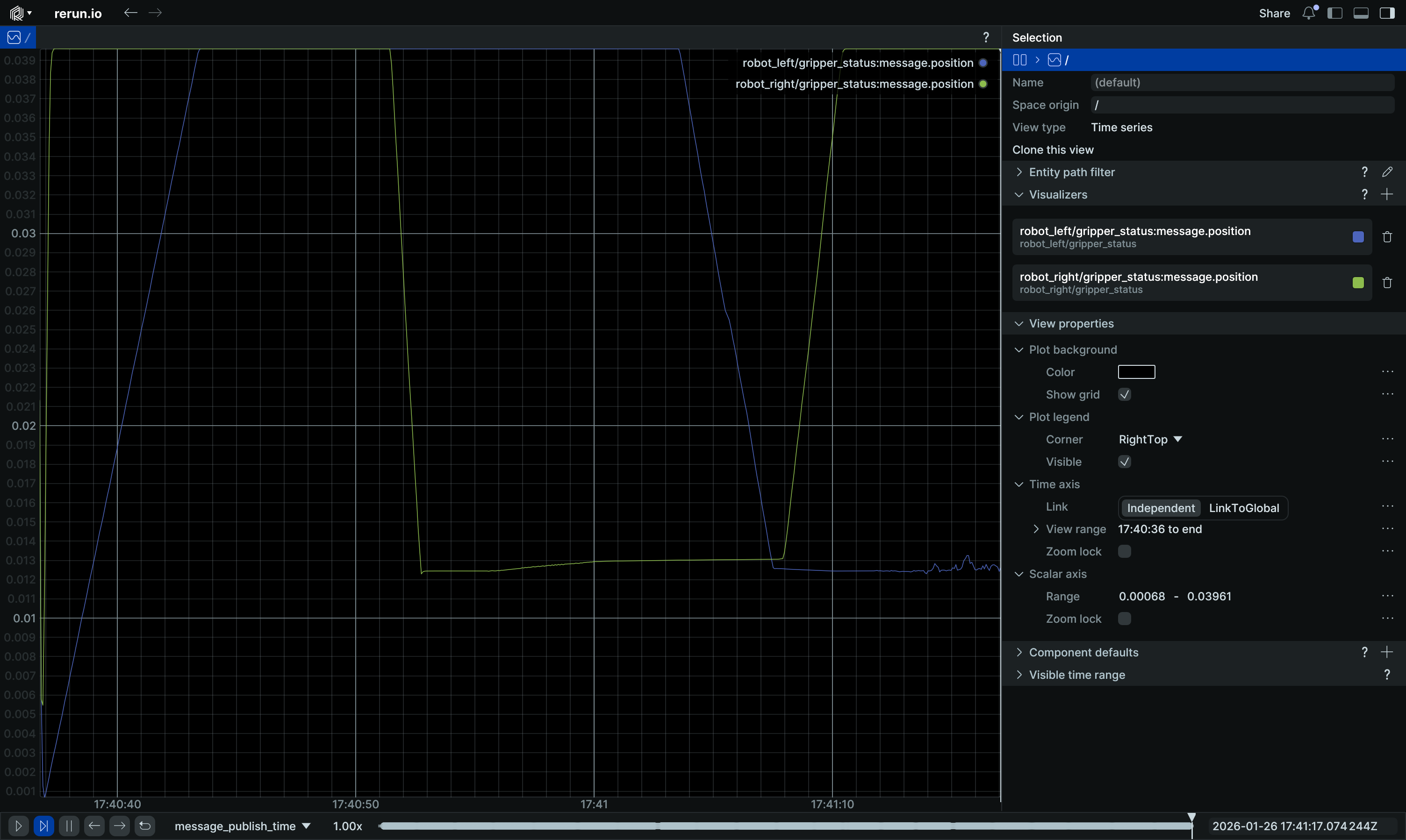Click Clone this view

(x=1053, y=150)
